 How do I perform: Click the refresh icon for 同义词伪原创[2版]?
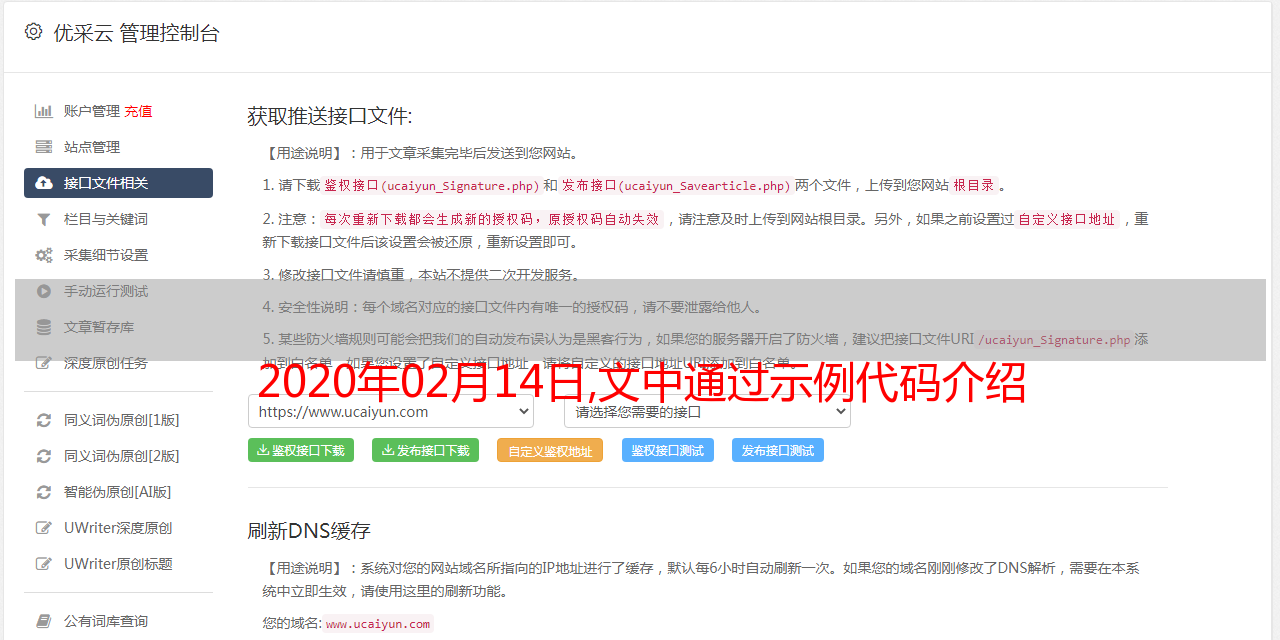pyautogui.click(x=44, y=456)
